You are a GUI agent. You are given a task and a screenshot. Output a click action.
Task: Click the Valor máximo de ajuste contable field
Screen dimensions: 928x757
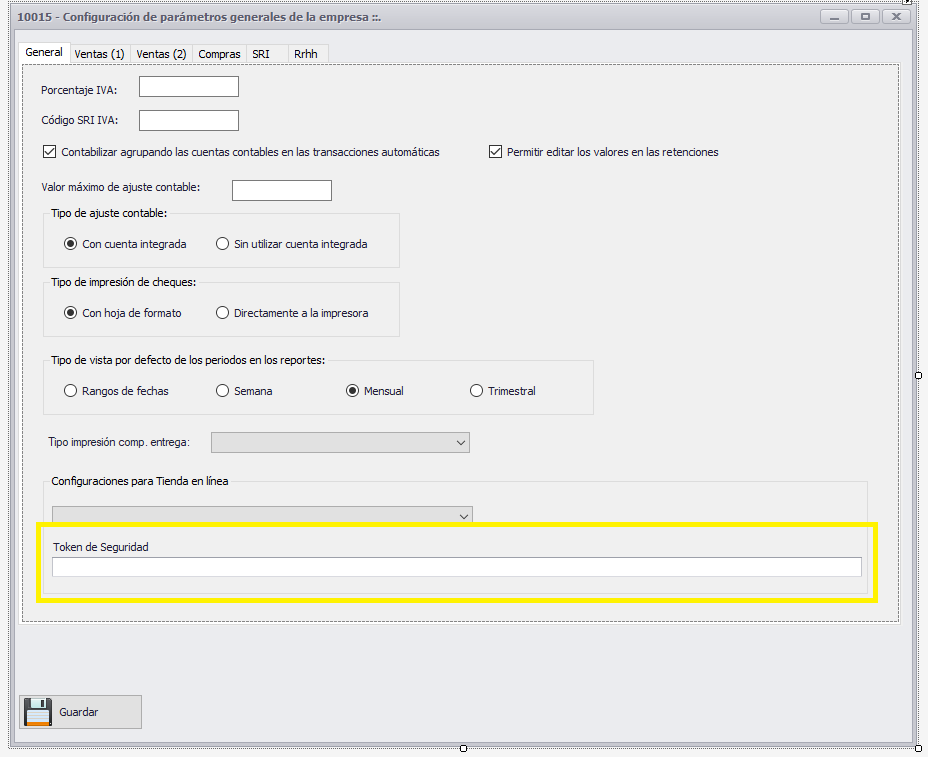[281, 191]
